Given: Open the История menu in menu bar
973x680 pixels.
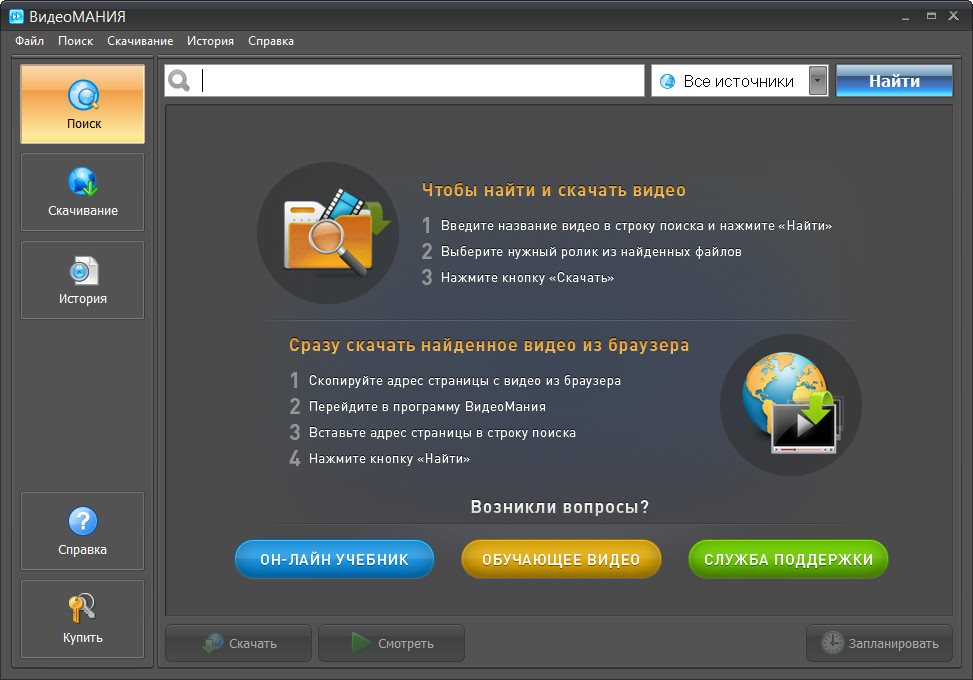Looking at the screenshot, I should coord(210,41).
